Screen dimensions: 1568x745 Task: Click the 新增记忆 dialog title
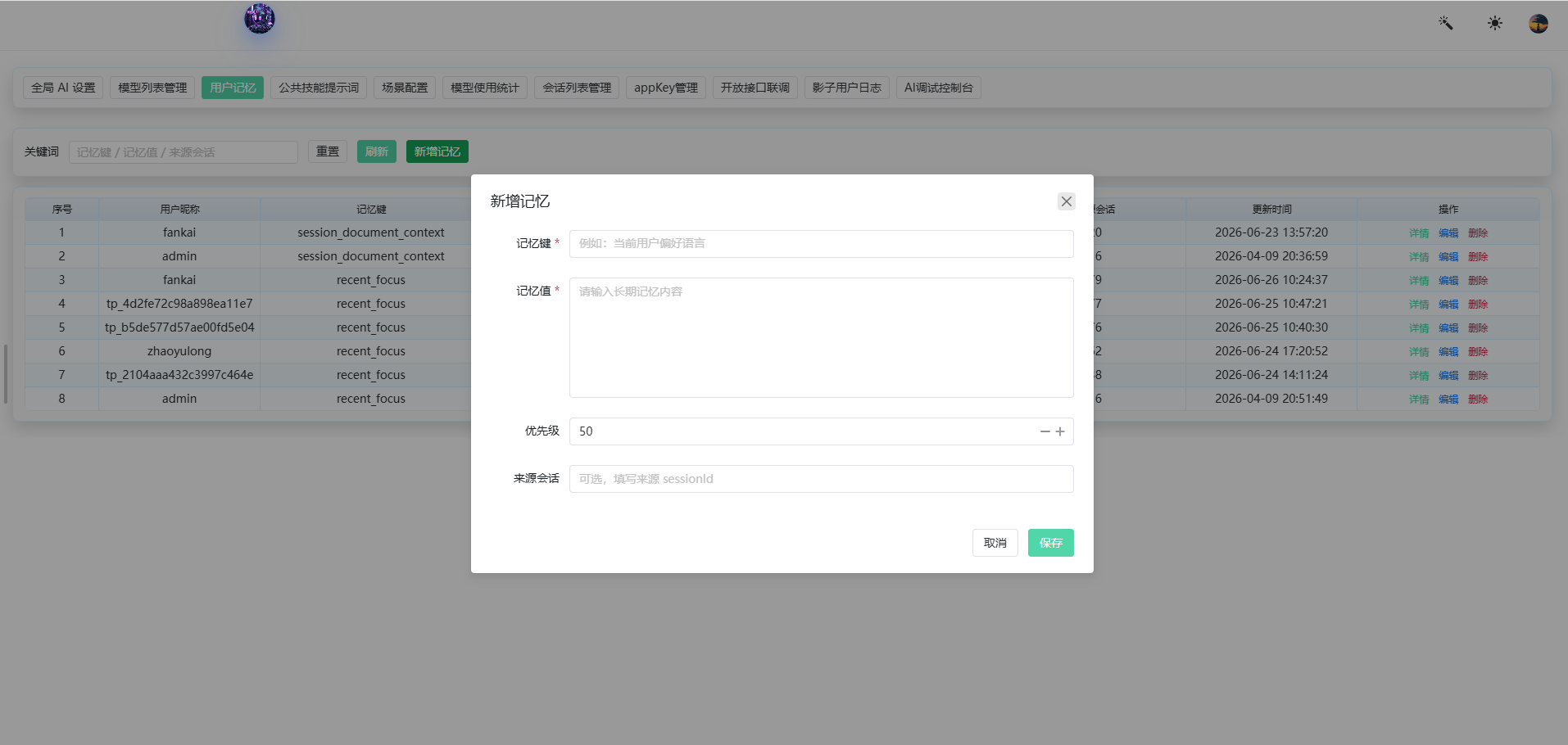520,201
